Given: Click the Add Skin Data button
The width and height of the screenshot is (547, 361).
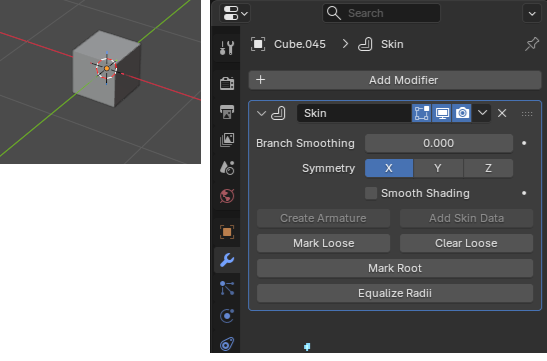Looking at the screenshot, I should (466, 218).
